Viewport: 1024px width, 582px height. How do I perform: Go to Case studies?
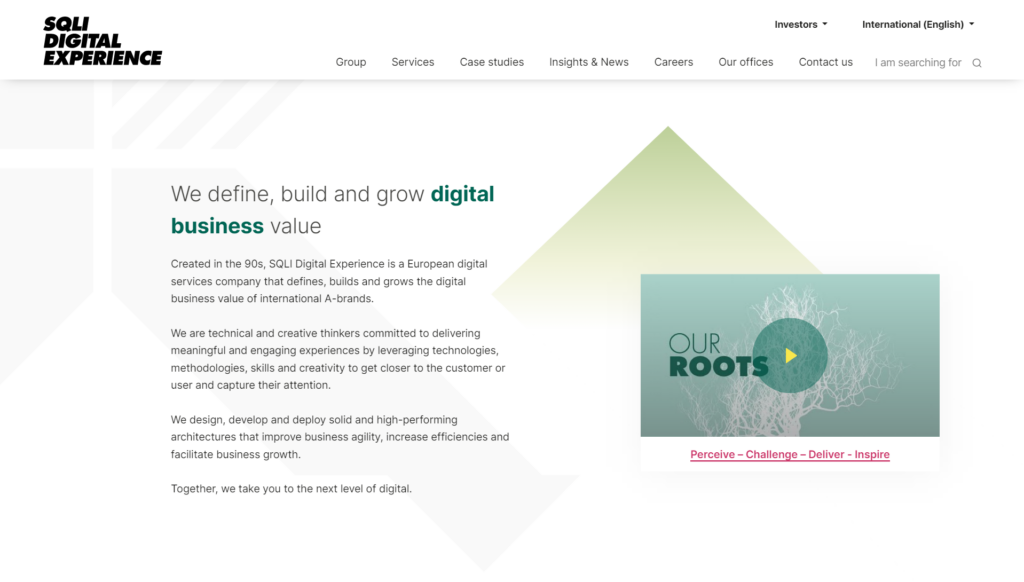coord(492,62)
